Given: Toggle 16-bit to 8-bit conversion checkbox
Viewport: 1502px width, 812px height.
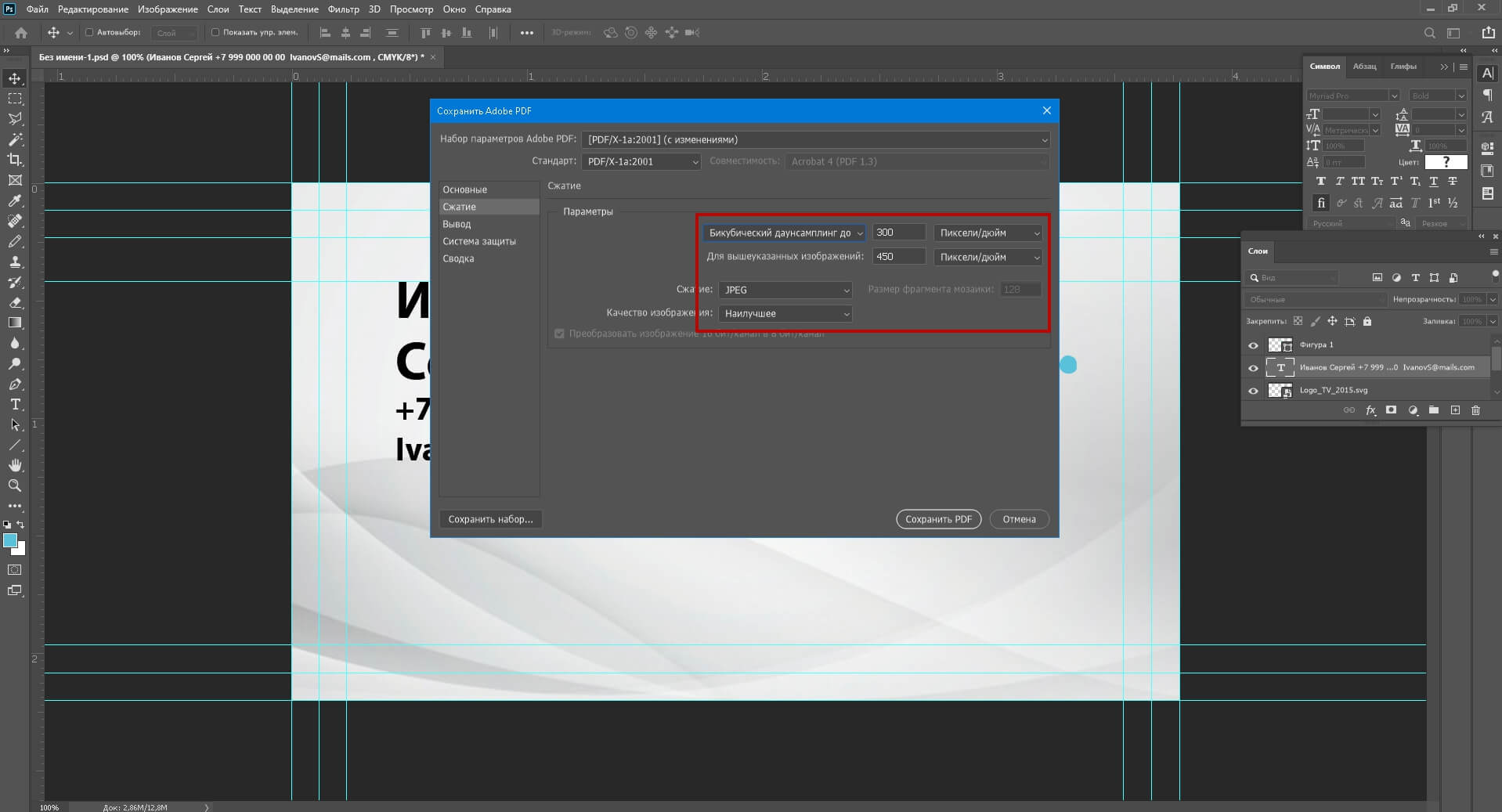Looking at the screenshot, I should point(559,334).
